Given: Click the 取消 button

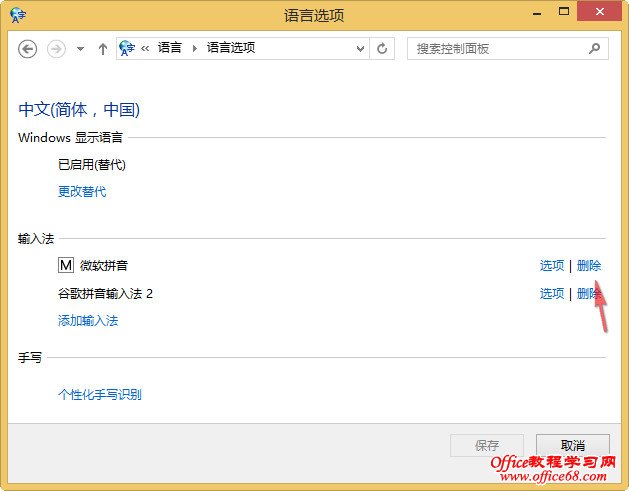Looking at the screenshot, I should pyautogui.click(x=573, y=445).
